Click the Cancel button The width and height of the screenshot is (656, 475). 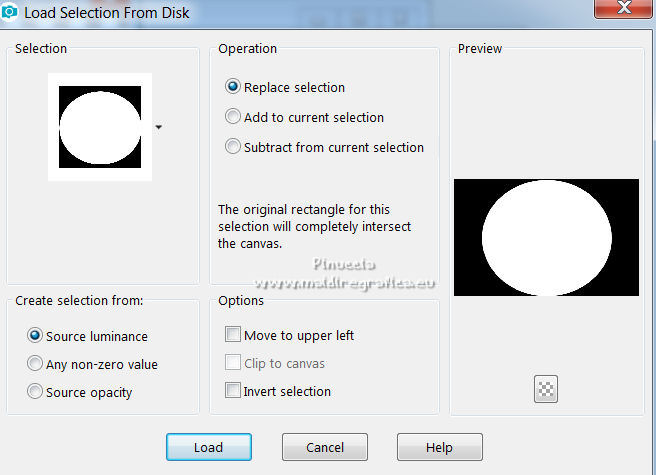(x=324, y=447)
